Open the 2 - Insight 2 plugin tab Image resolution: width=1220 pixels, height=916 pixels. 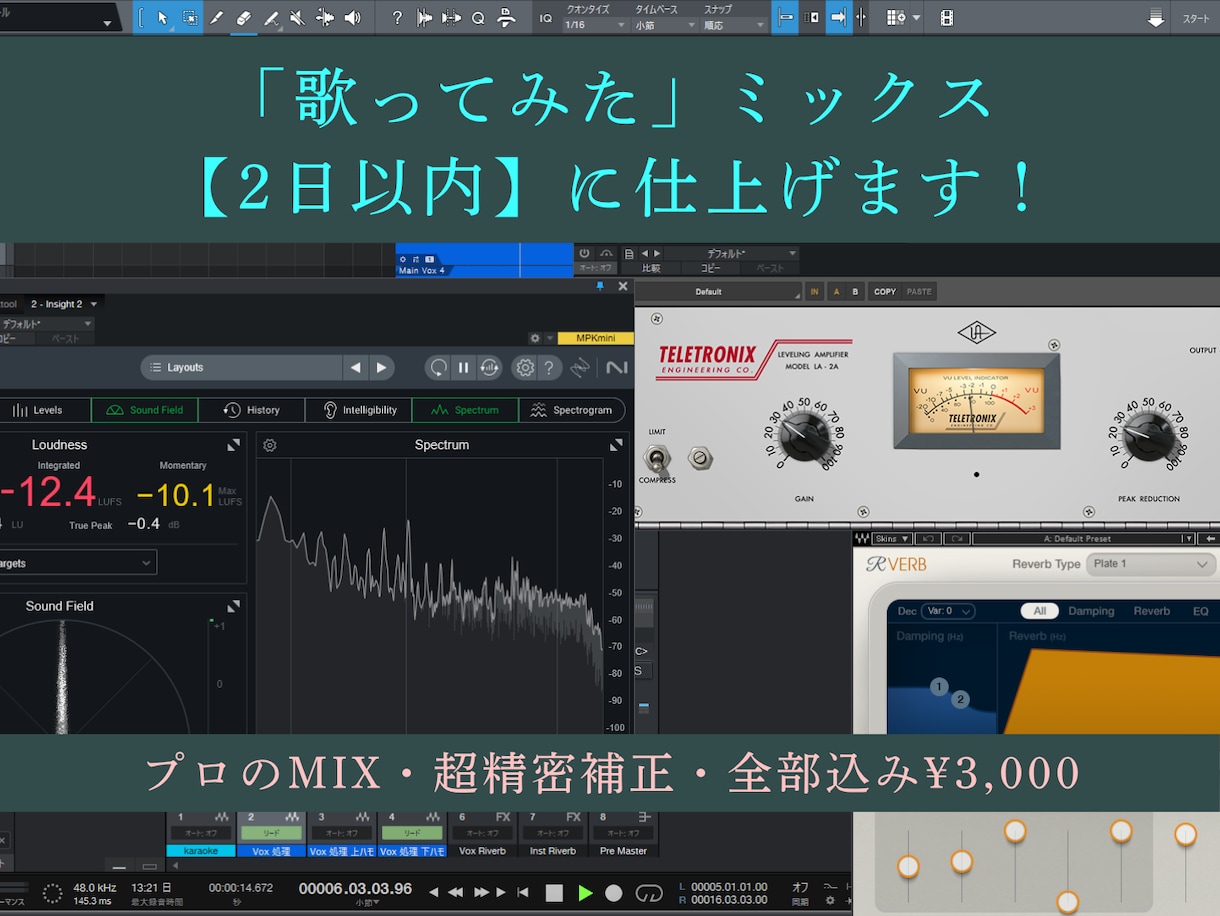(x=64, y=304)
